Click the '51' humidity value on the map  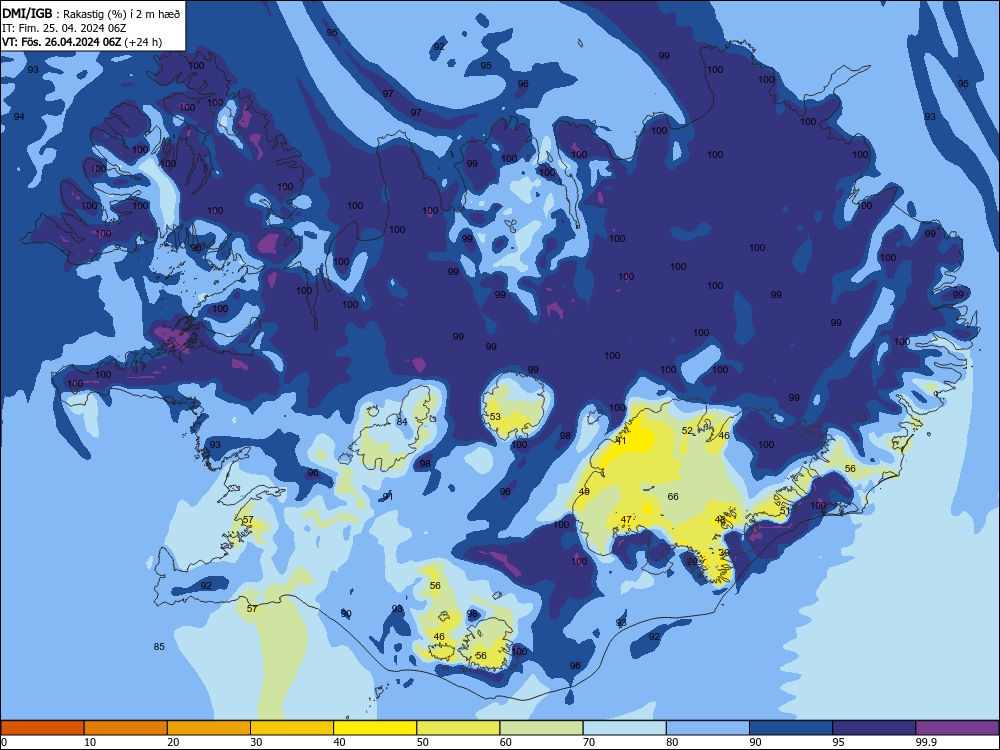click(x=785, y=511)
